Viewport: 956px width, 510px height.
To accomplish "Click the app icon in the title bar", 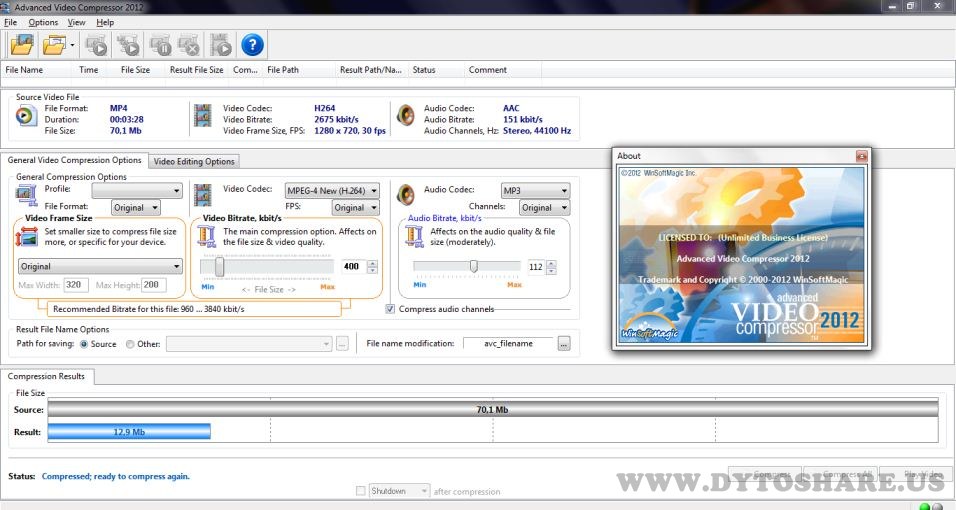I will pyautogui.click(x=5, y=7).
